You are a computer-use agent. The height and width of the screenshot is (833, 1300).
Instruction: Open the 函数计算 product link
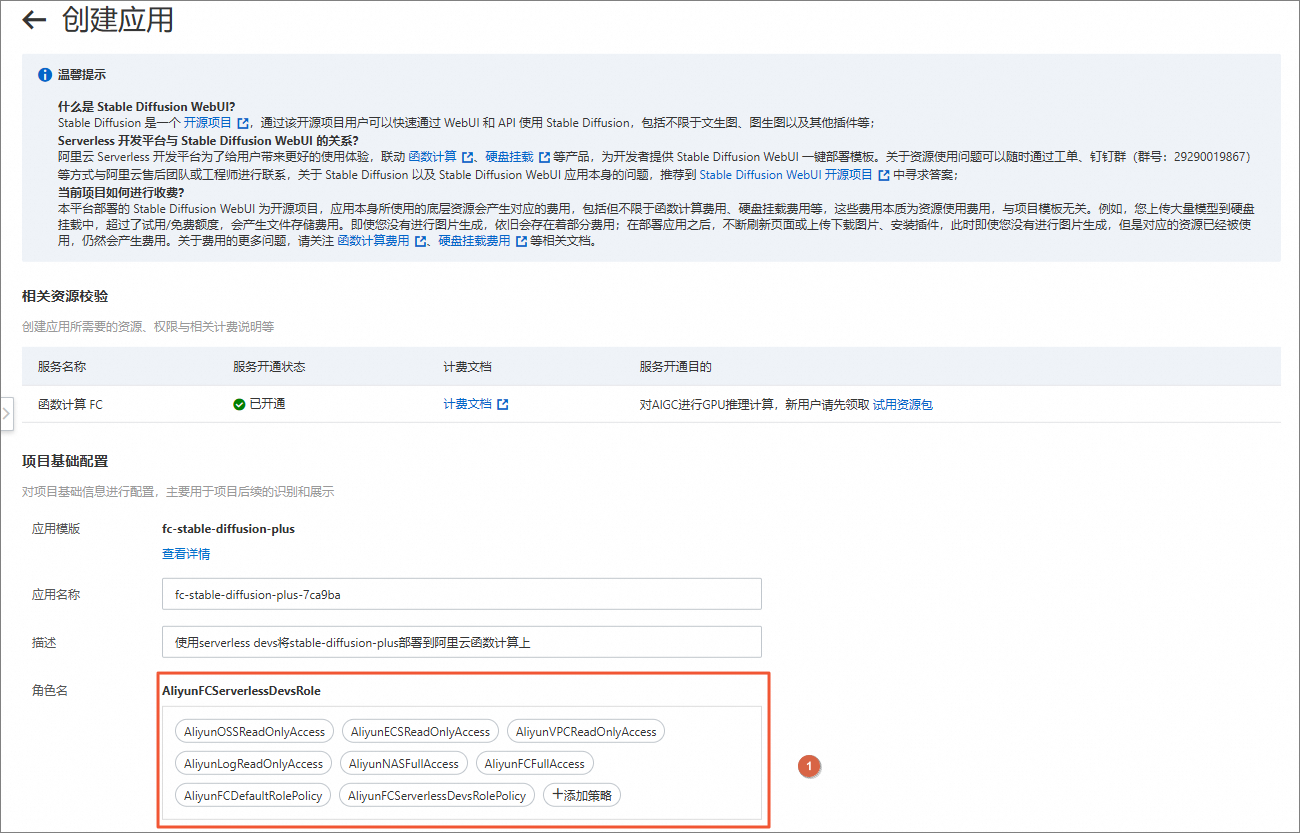tap(432, 157)
